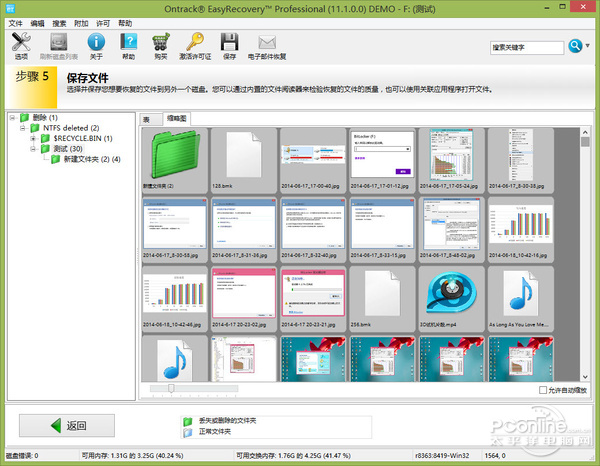600x466 pixels.
Task: Open the 帮助 help book icon
Action: tap(129, 46)
